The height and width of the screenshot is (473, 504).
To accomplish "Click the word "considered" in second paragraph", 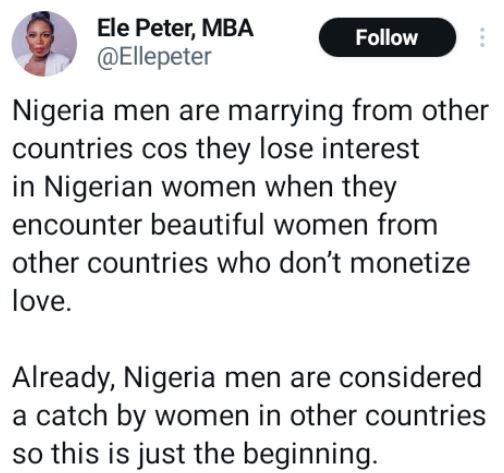I will (x=411, y=377).
